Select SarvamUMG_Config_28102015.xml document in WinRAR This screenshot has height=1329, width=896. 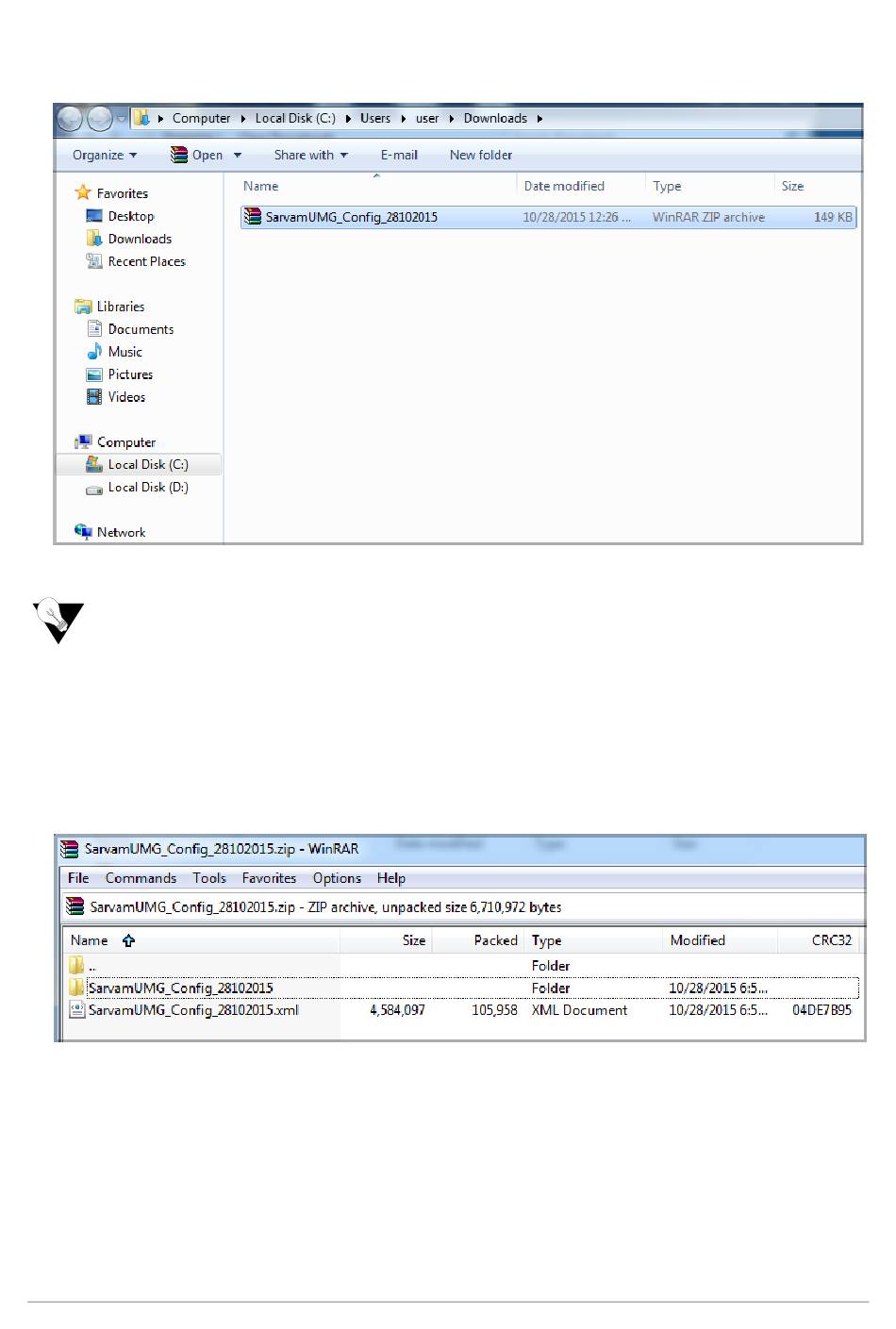point(193,1010)
